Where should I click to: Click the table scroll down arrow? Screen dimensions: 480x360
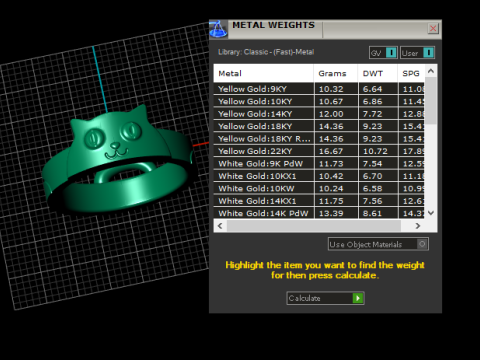point(431,213)
